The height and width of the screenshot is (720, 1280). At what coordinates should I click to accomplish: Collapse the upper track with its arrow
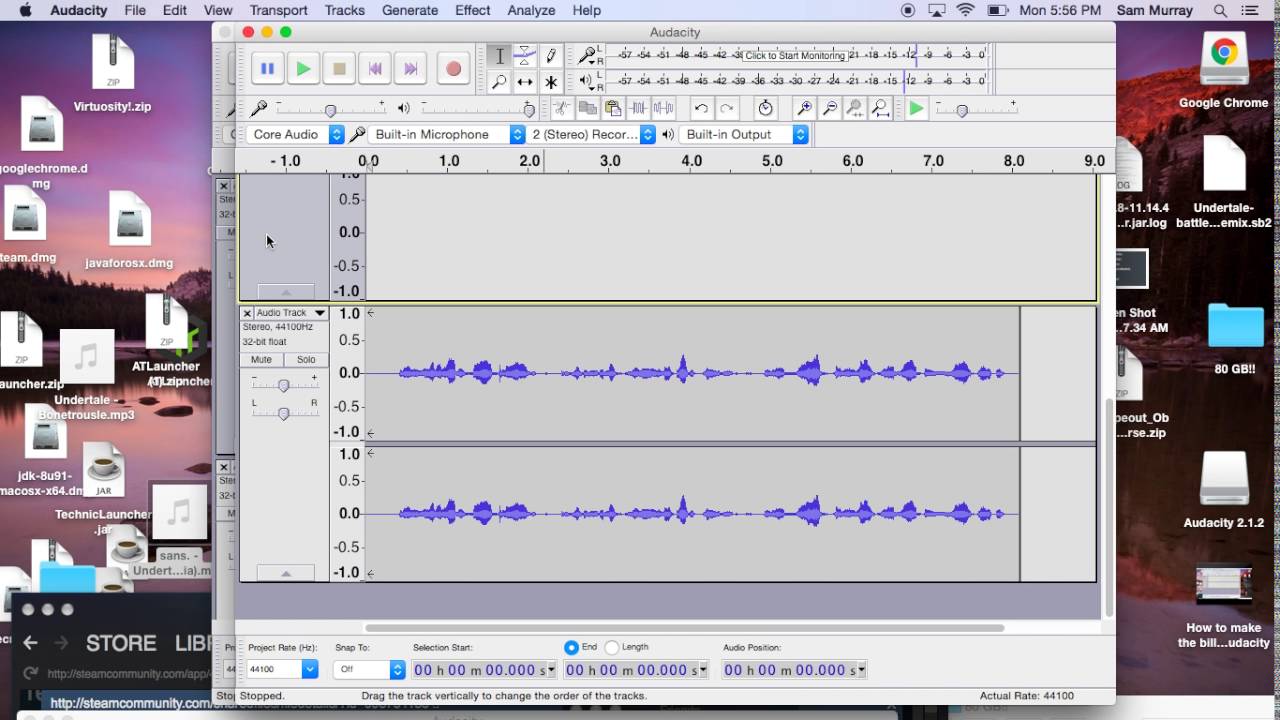[x=285, y=292]
